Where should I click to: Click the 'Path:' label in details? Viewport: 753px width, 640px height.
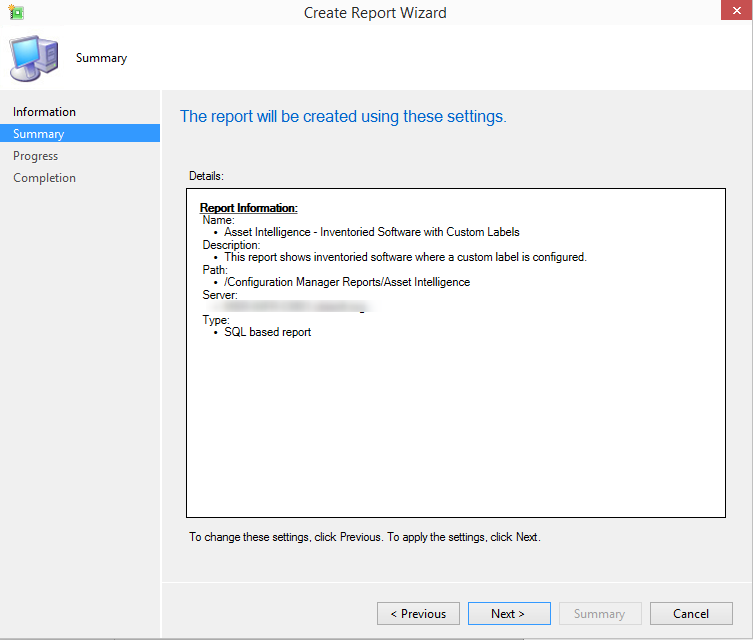(215, 270)
